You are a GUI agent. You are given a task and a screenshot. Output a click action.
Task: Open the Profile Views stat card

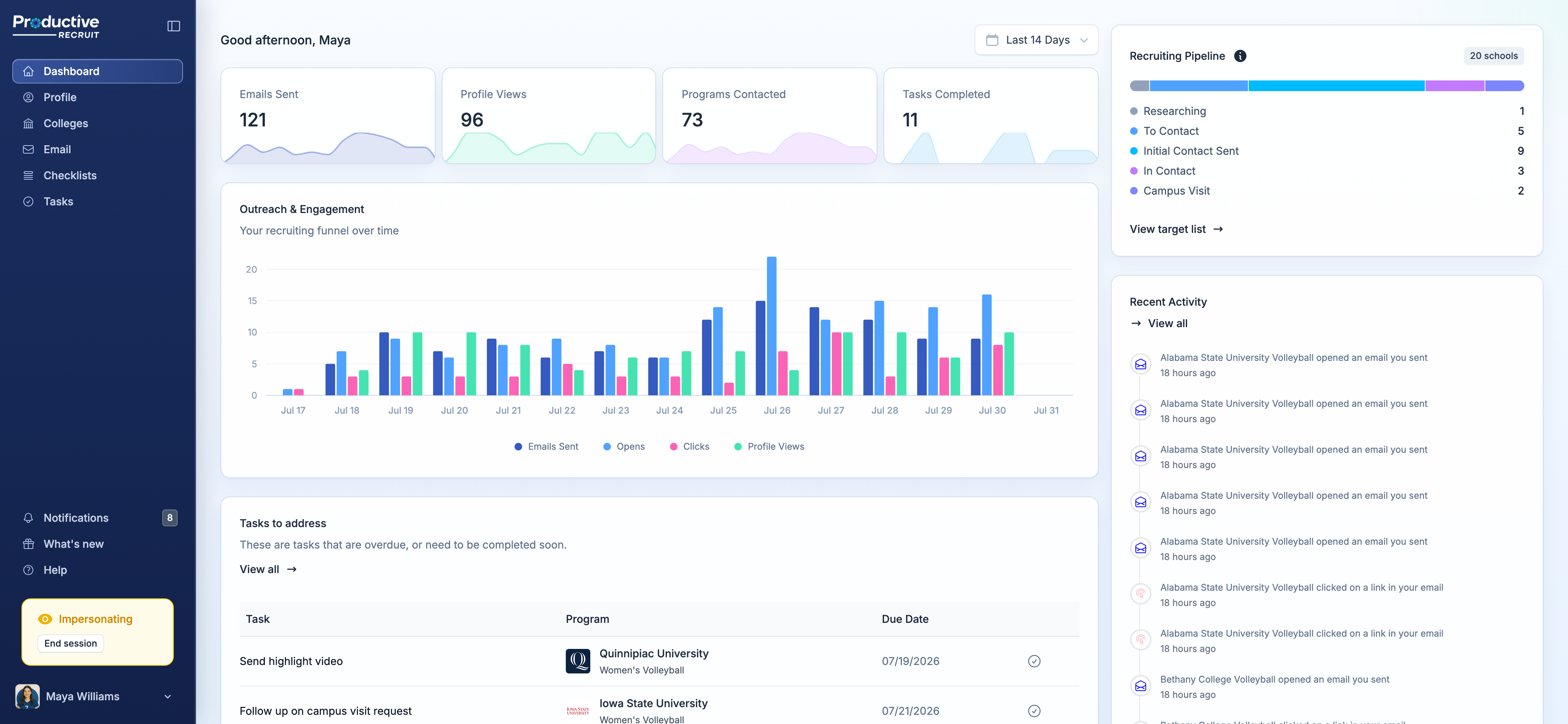tap(549, 116)
